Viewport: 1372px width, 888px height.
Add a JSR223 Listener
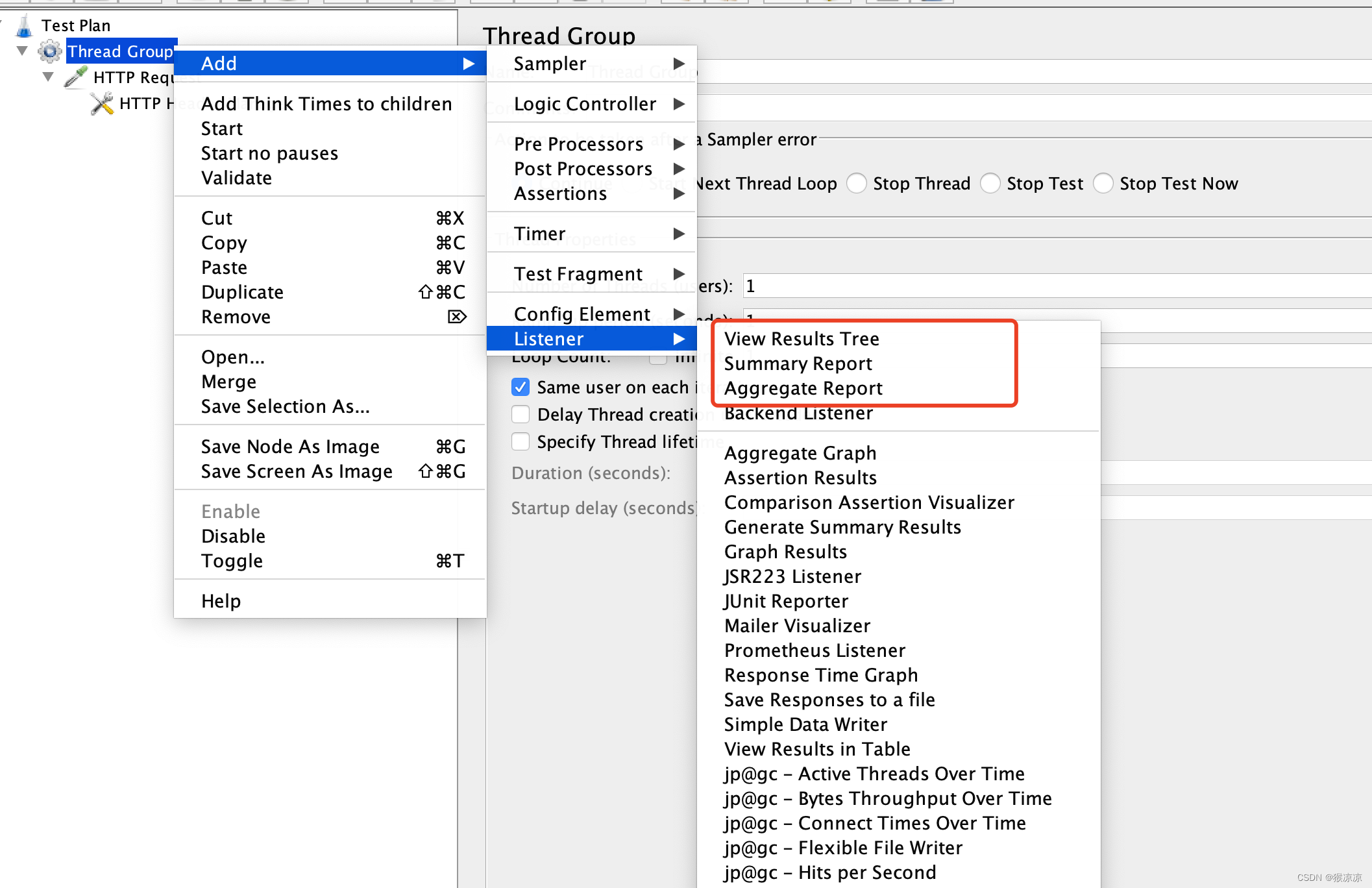pyautogui.click(x=793, y=576)
